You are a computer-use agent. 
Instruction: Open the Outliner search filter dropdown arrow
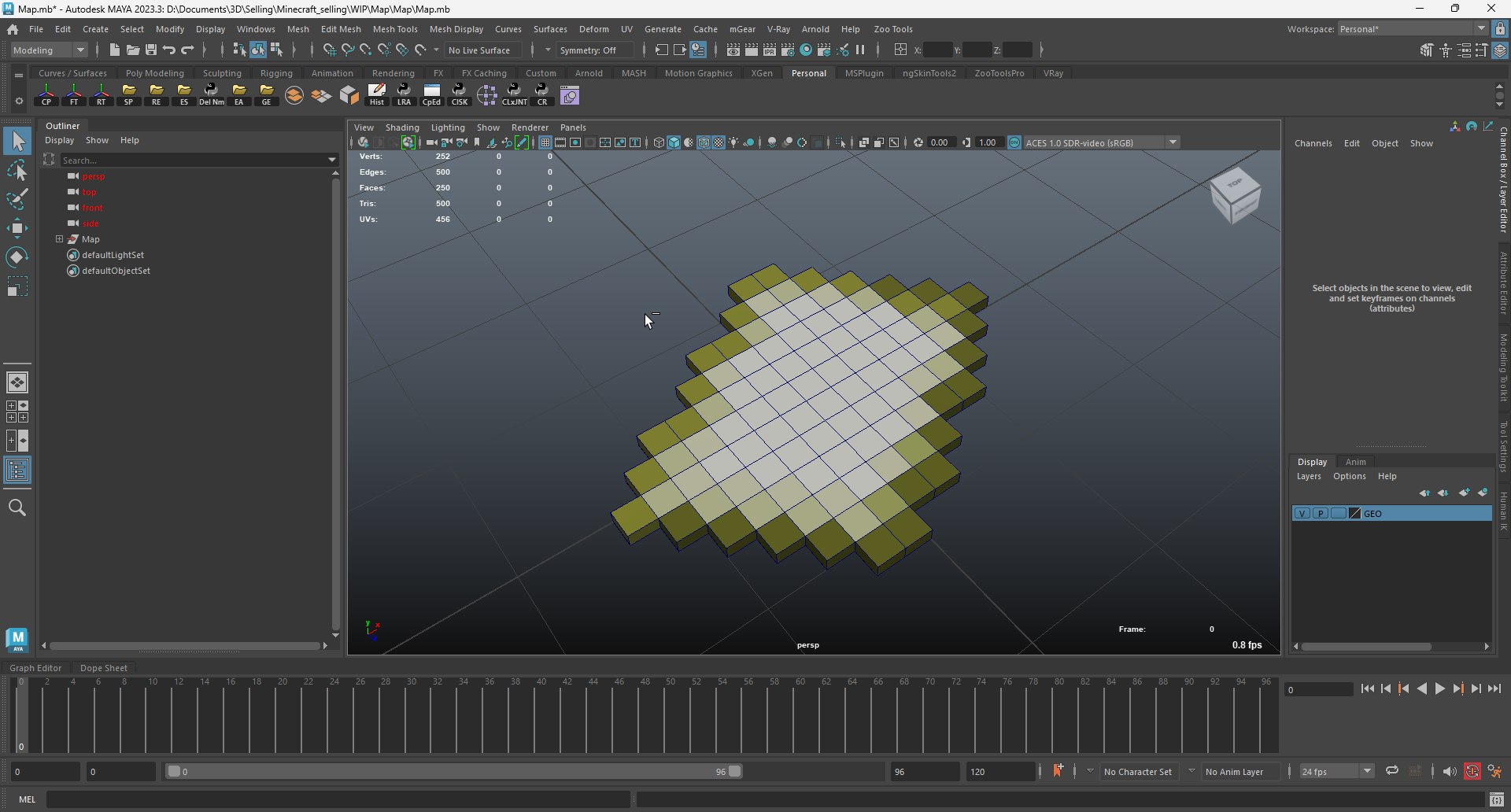pyautogui.click(x=332, y=160)
